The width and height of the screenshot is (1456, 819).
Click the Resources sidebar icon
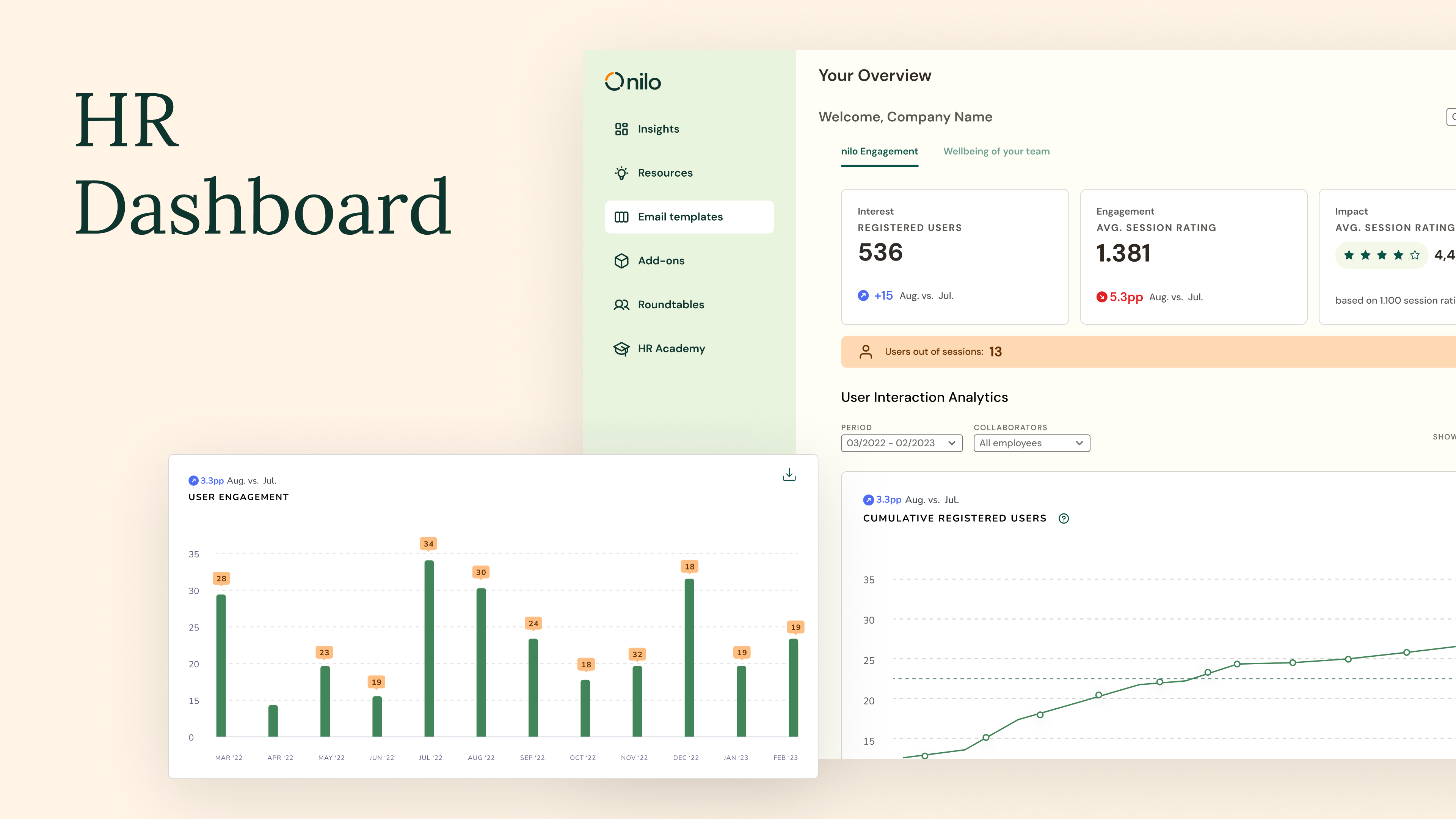click(621, 172)
